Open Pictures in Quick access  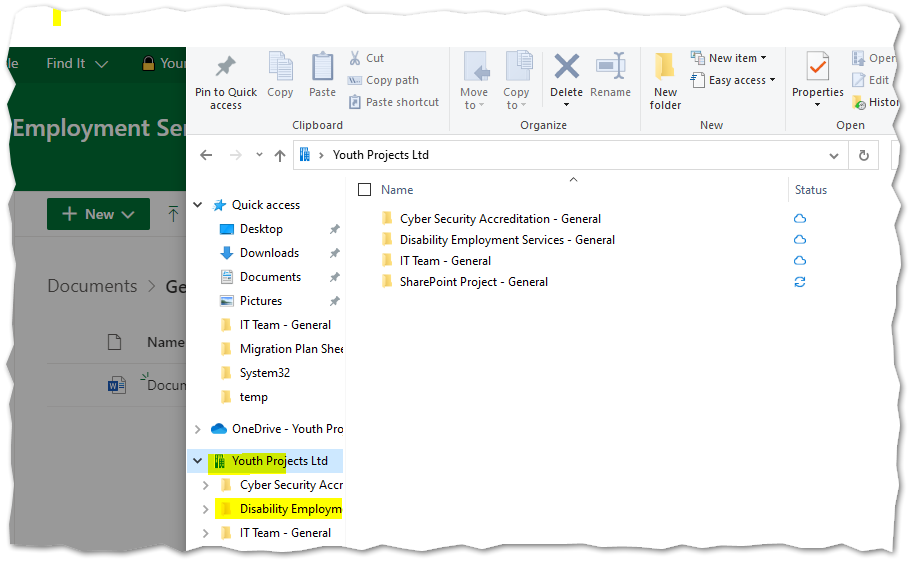[x=261, y=300]
